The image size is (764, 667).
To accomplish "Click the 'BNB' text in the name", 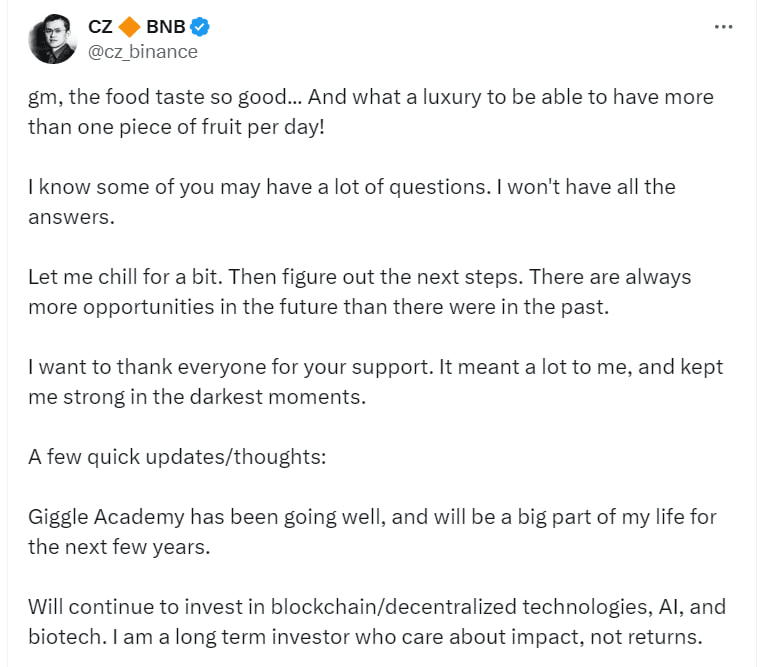I will coord(166,27).
